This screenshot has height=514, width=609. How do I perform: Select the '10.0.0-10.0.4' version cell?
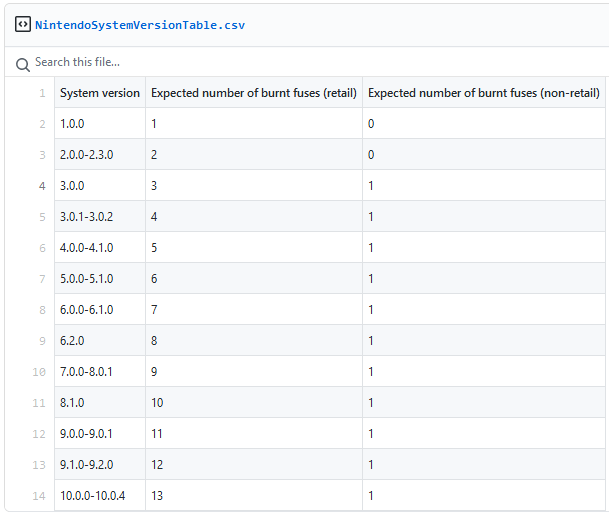(100, 495)
